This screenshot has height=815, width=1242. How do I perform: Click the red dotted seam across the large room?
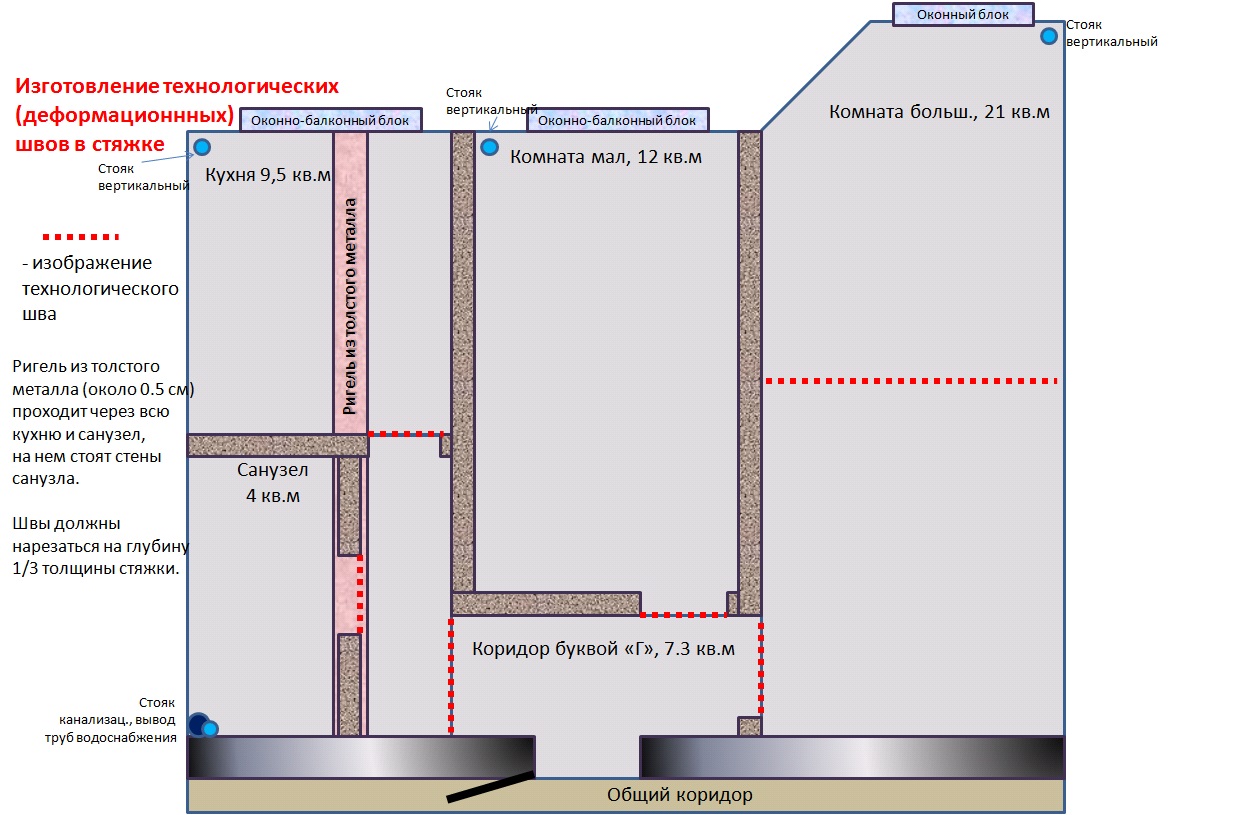[x=911, y=381]
